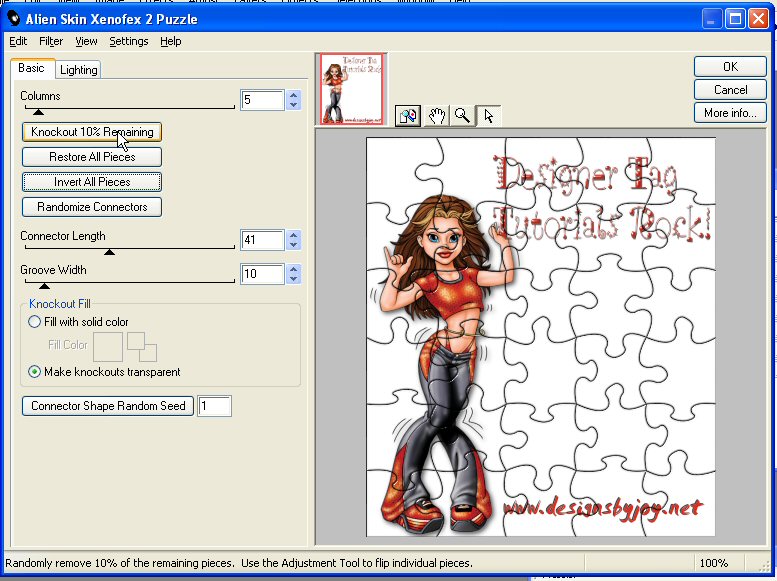Click the puzzle preview image
This screenshot has height=581, width=777.
(x=541, y=337)
